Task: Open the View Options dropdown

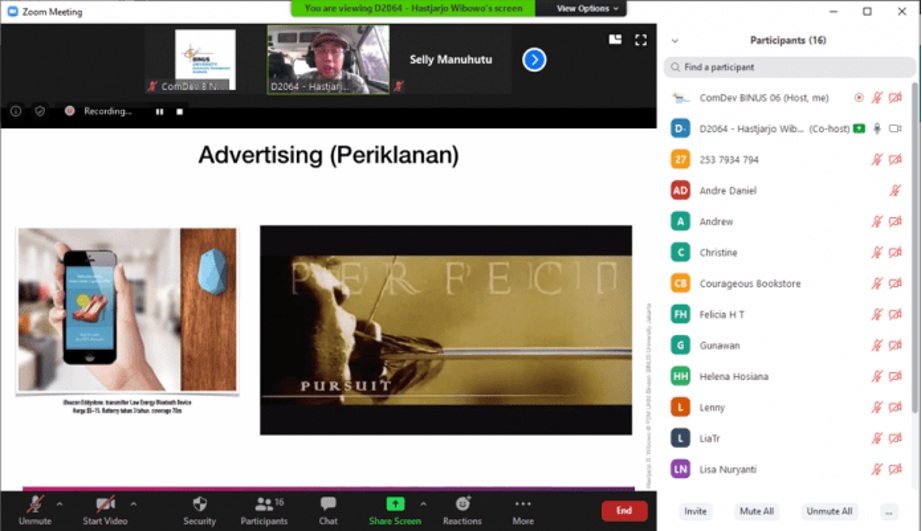Action: (587, 8)
